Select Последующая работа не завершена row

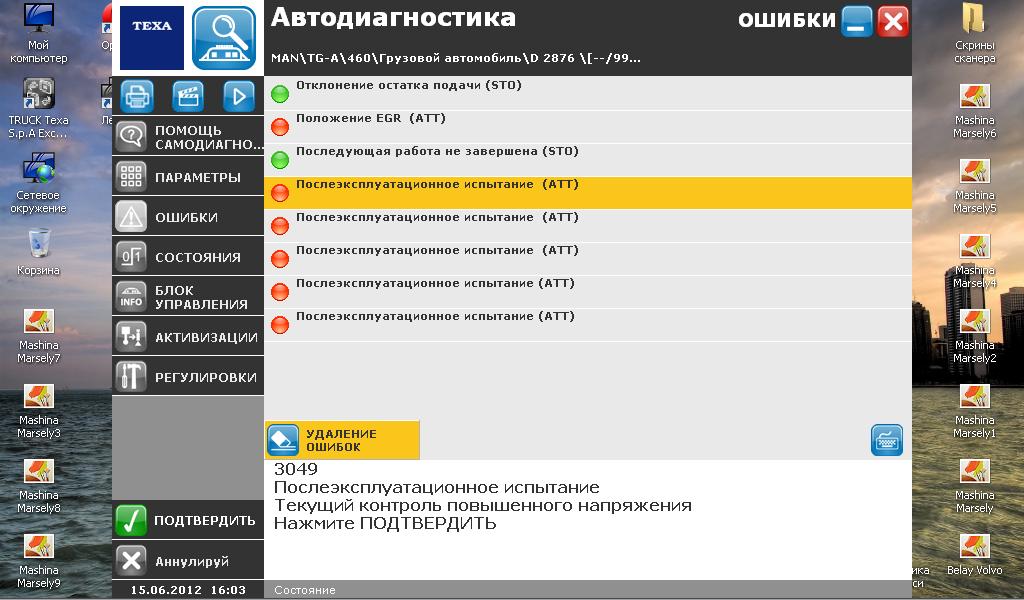coord(588,159)
